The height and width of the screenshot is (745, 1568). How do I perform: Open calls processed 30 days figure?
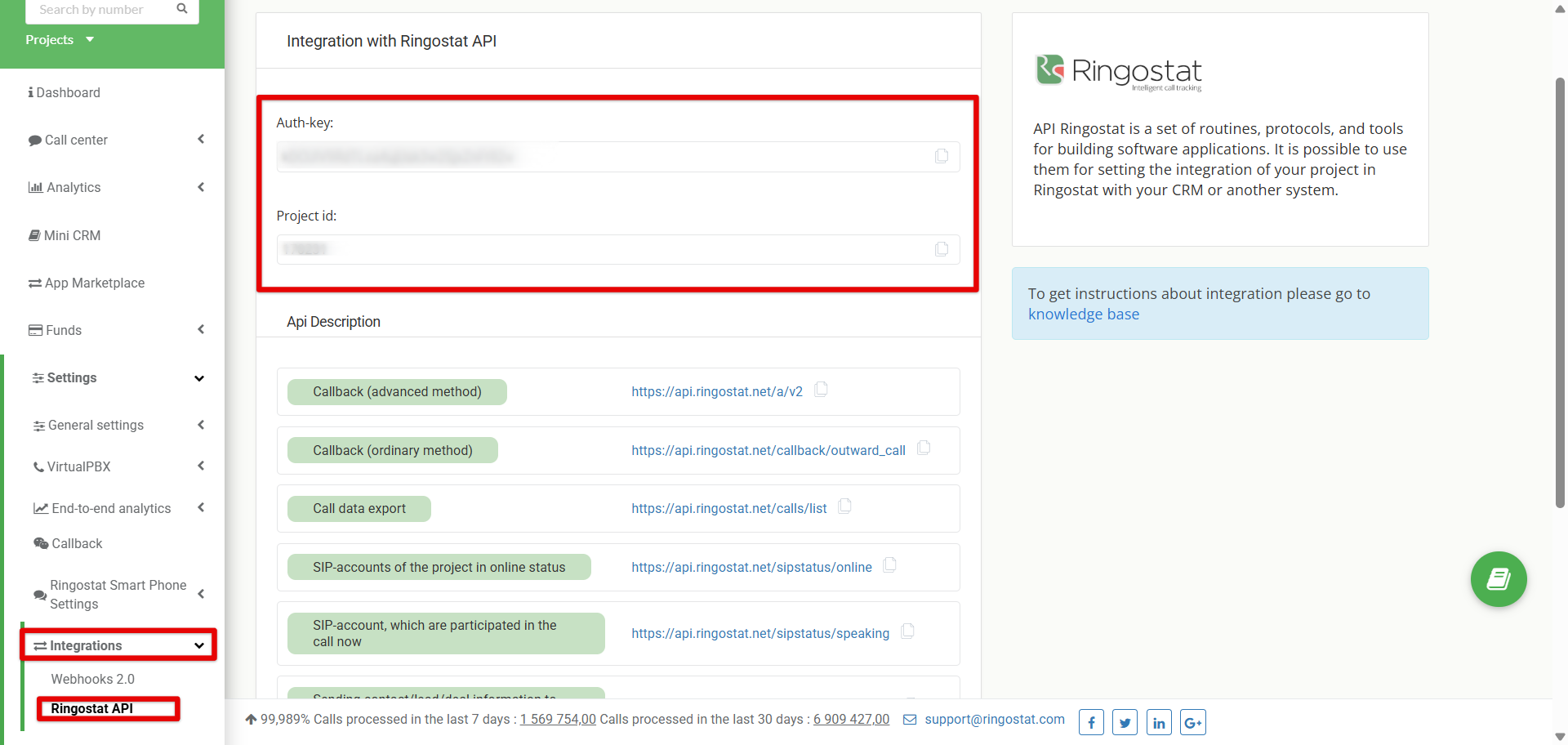(x=851, y=720)
